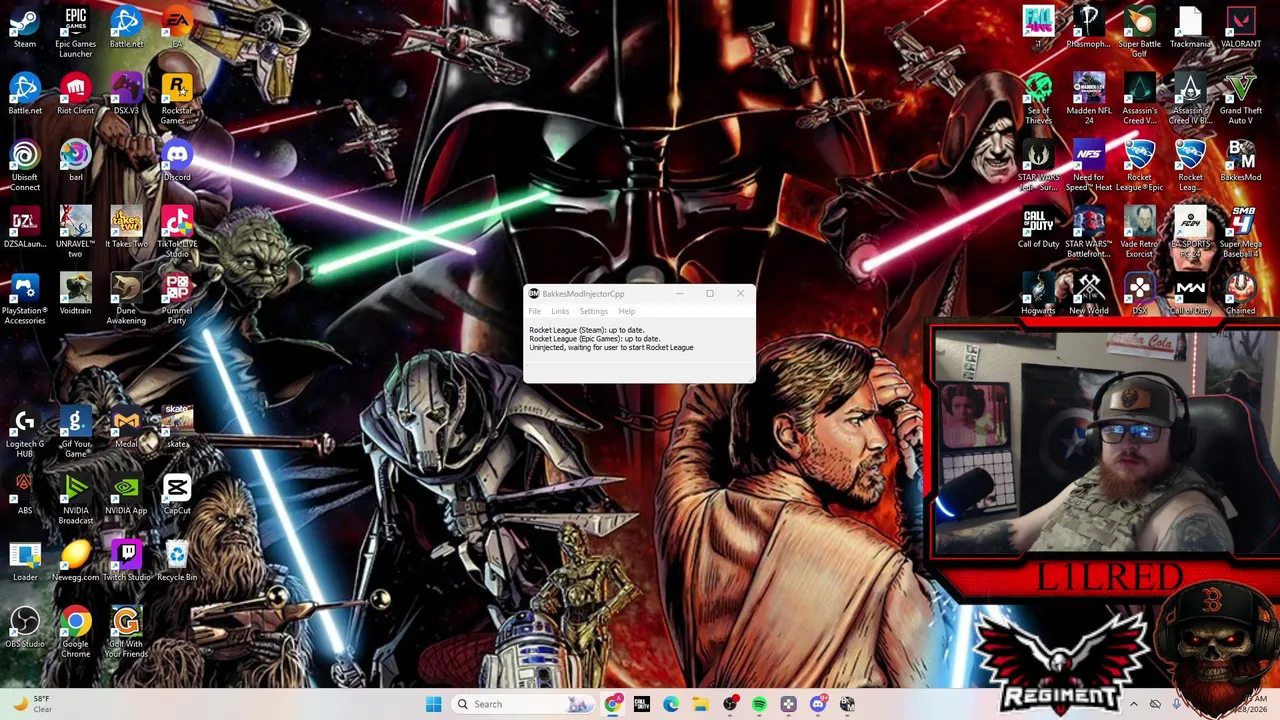This screenshot has height=720, width=1280.
Task: Open the Help menu in BakkesModInjectorCpp
Action: tap(626, 311)
